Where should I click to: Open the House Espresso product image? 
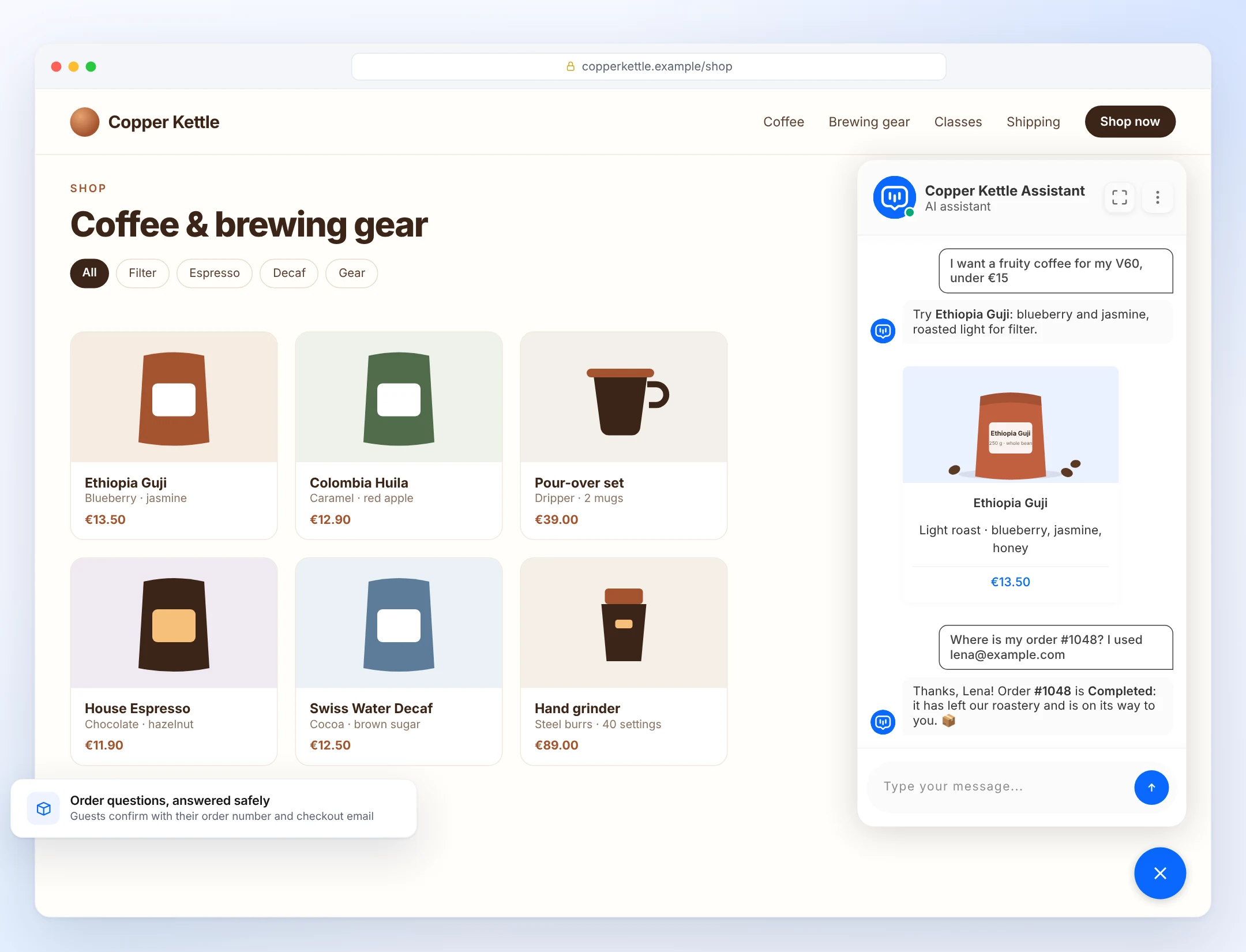pyautogui.click(x=174, y=623)
